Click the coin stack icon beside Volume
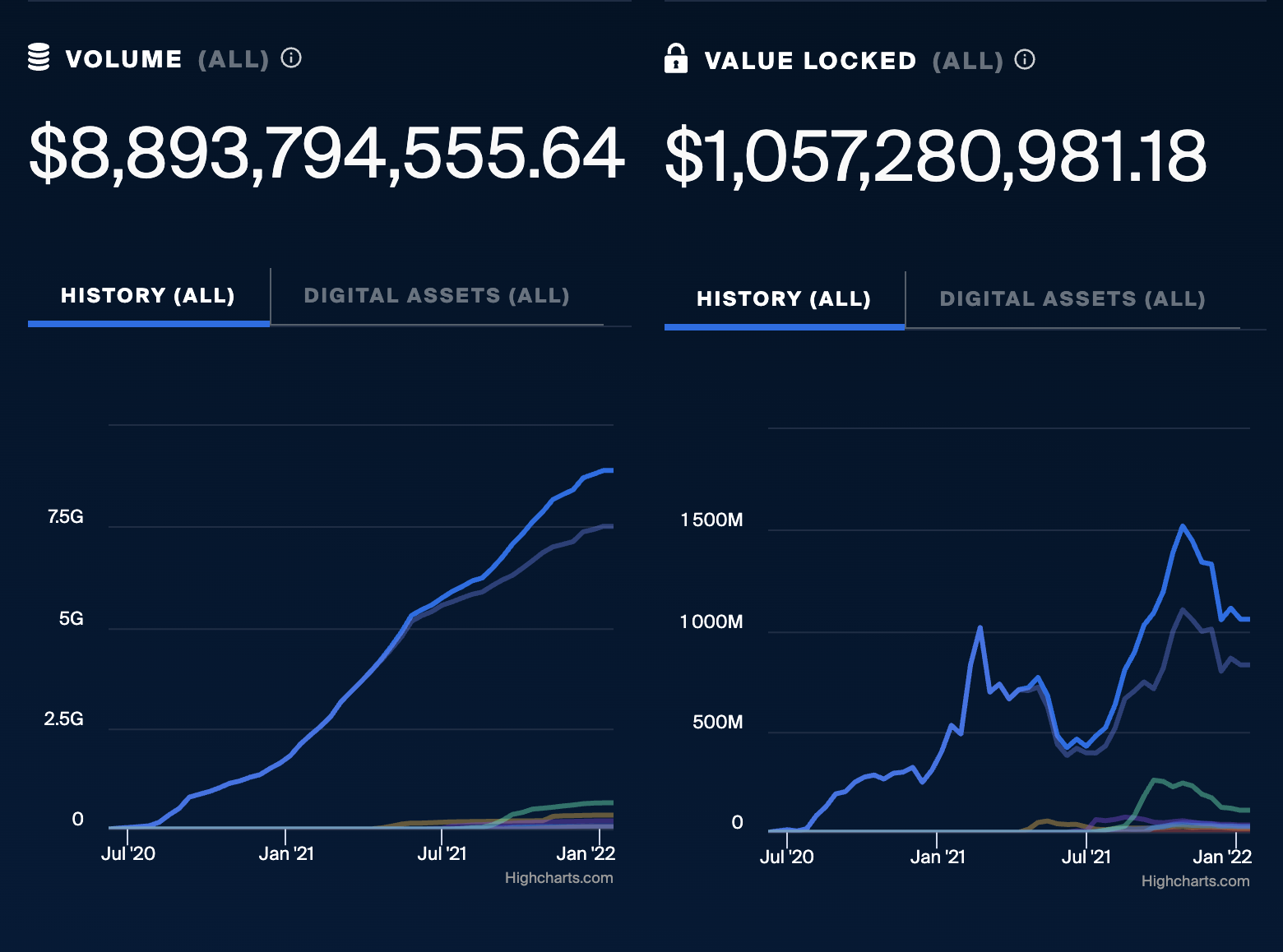 [39, 58]
